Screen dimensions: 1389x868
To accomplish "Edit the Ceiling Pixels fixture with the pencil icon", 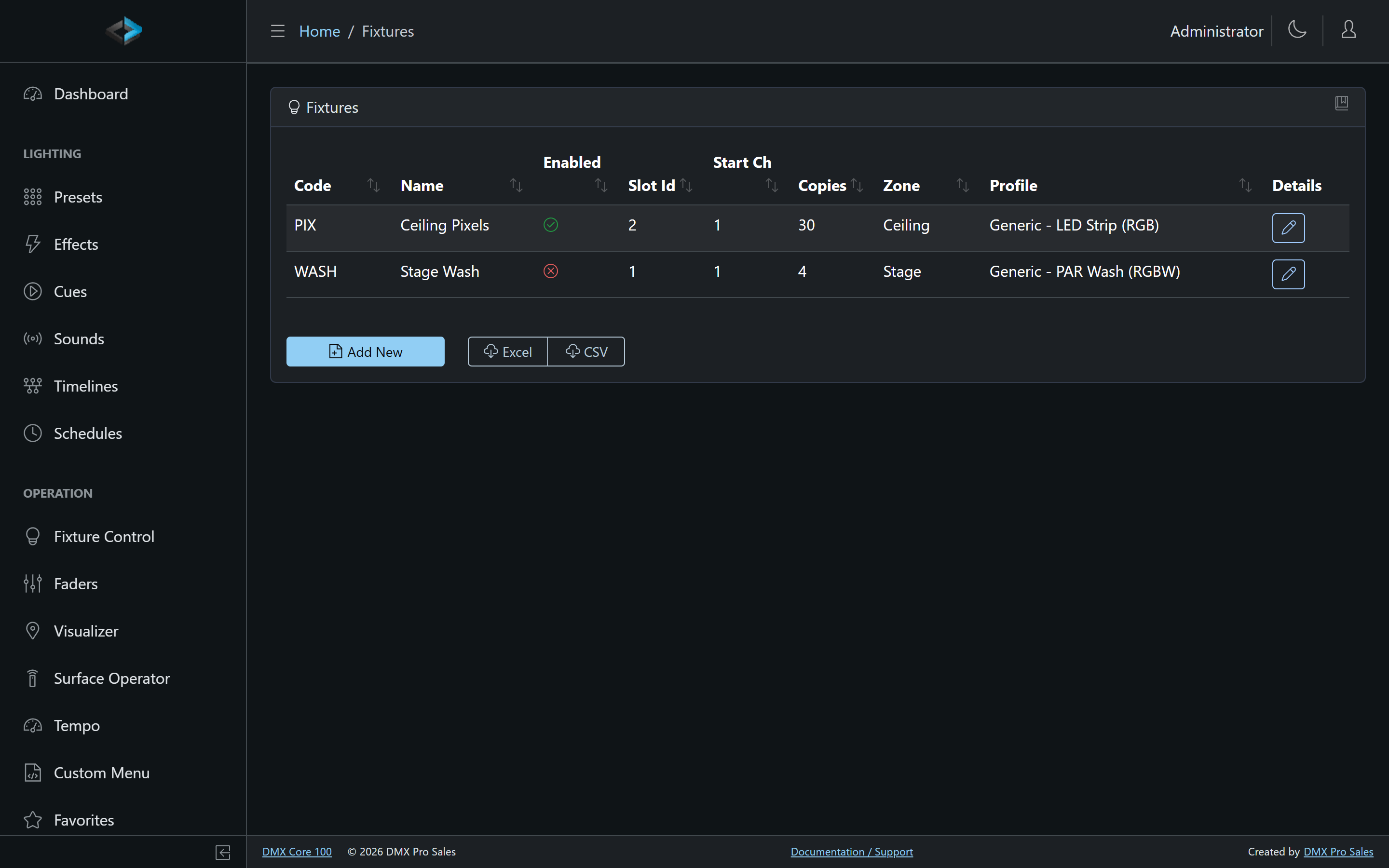I will (1288, 228).
